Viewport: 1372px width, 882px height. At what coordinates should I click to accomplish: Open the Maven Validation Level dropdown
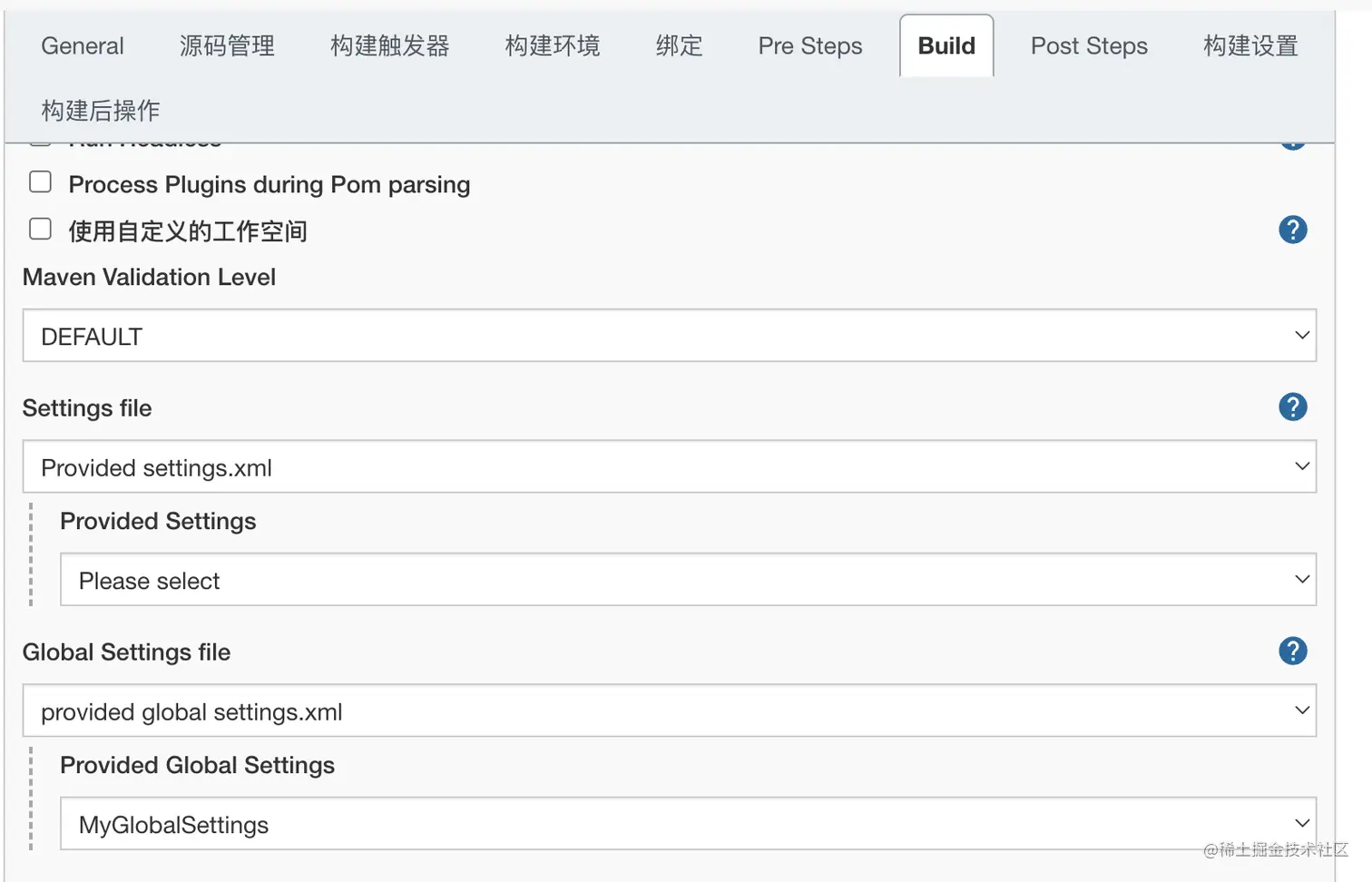[x=669, y=336]
